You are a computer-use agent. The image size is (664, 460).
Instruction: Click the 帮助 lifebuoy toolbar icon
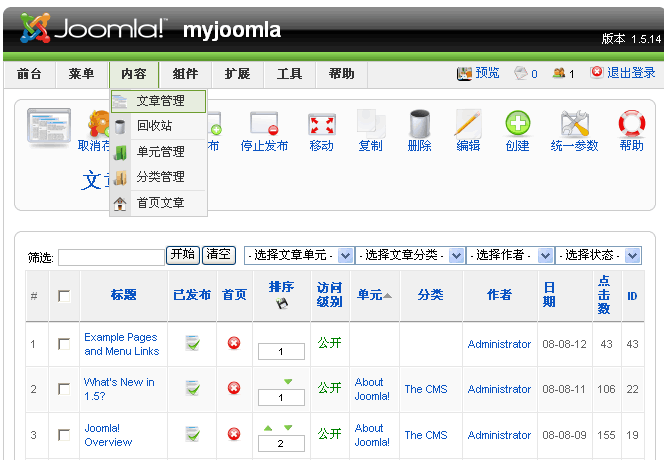(632, 123)
